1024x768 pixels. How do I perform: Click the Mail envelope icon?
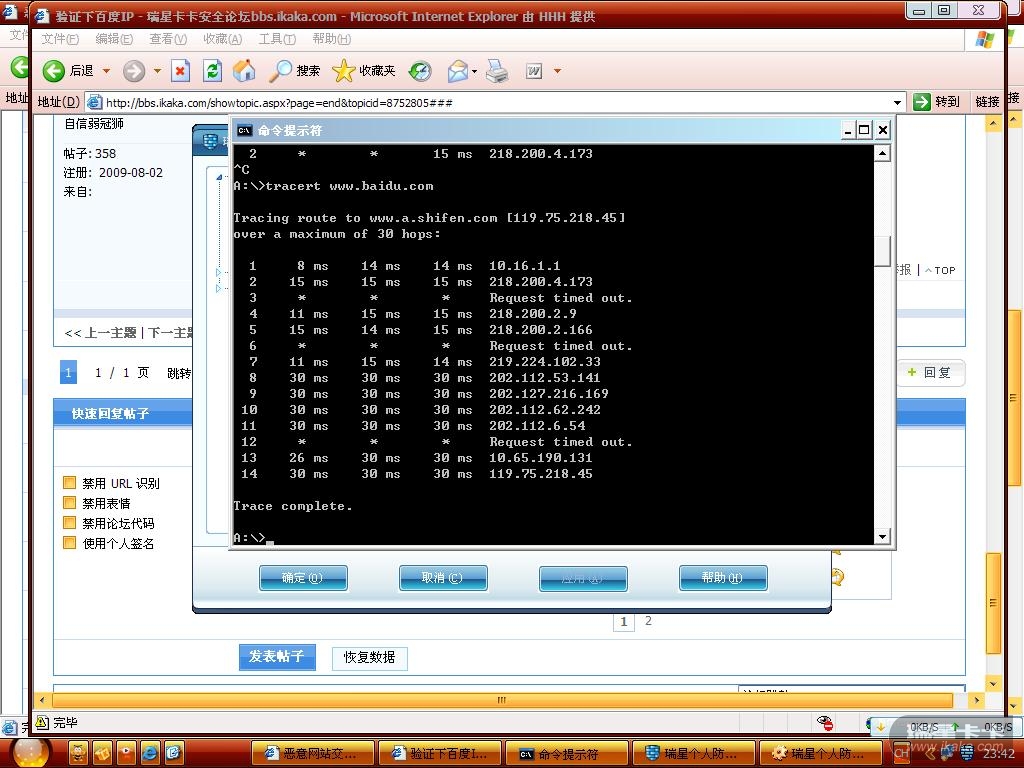point(457,70)
